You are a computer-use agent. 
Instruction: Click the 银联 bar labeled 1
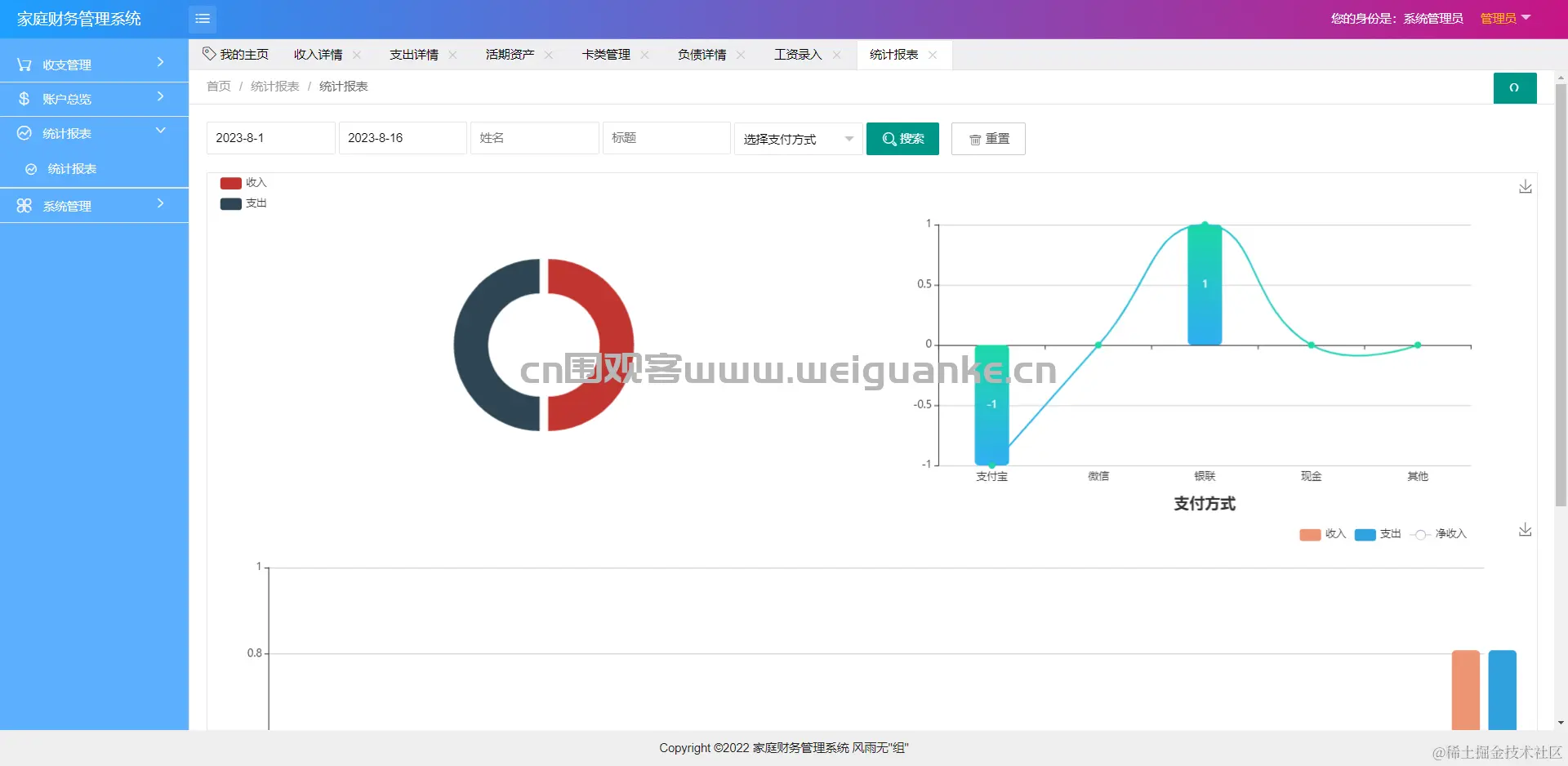point(1205,284)
